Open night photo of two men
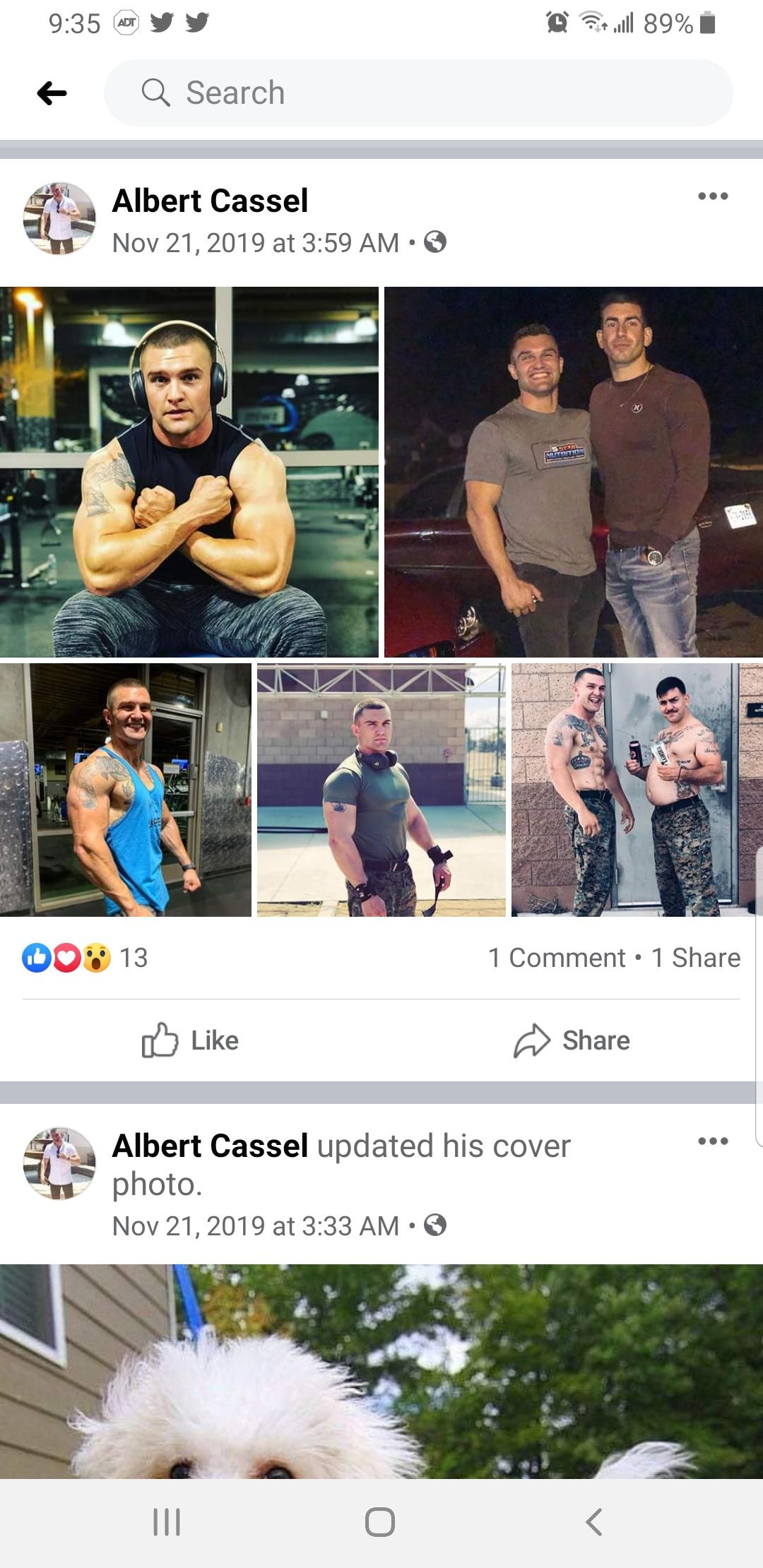 click(x=574, y=472)
